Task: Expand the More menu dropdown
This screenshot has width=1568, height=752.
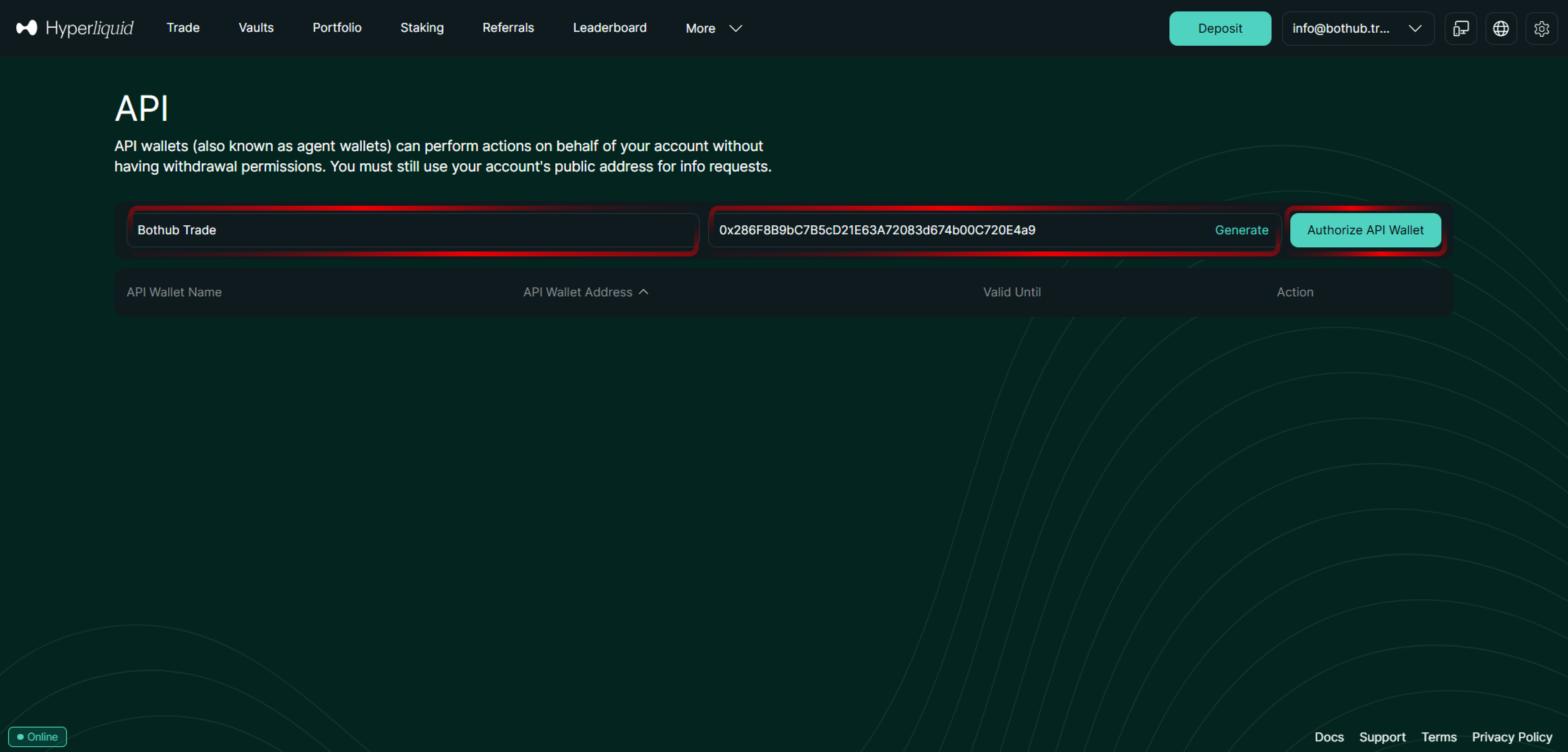Action: [x=713, y=29]
